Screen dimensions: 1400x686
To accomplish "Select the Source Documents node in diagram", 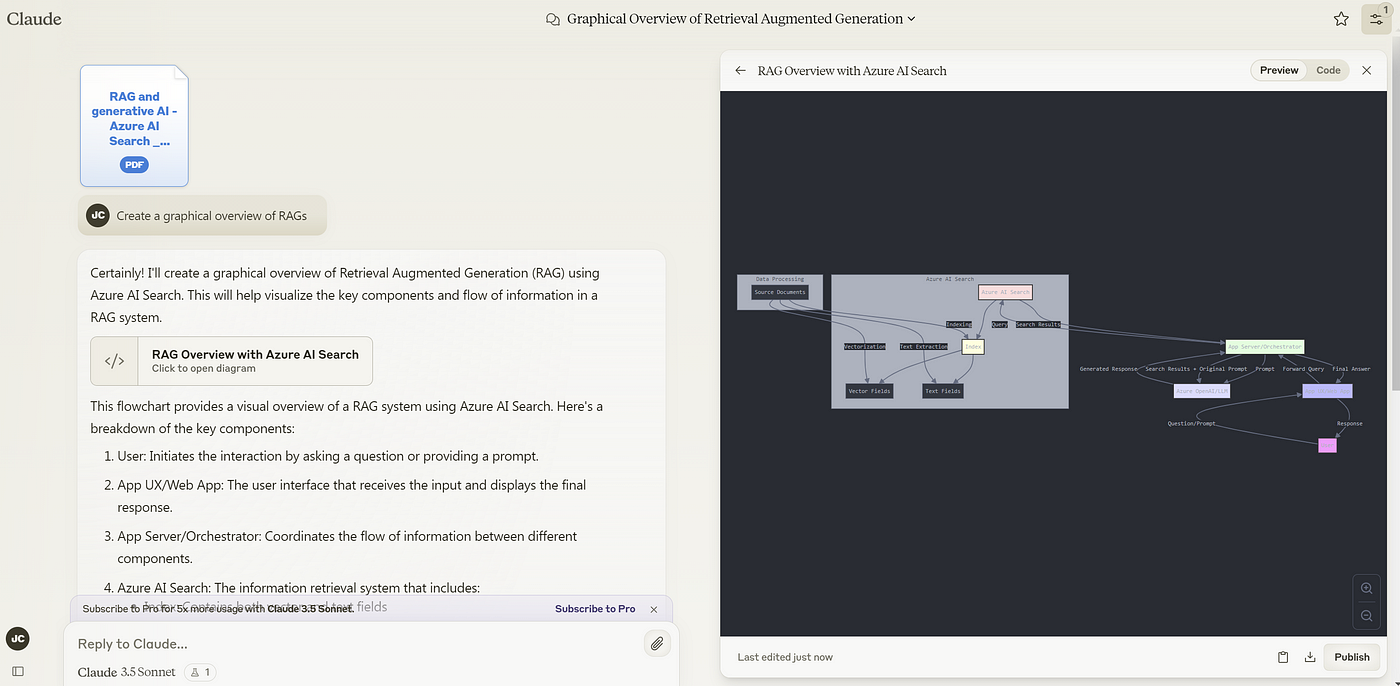I will [x=779, y=293].
